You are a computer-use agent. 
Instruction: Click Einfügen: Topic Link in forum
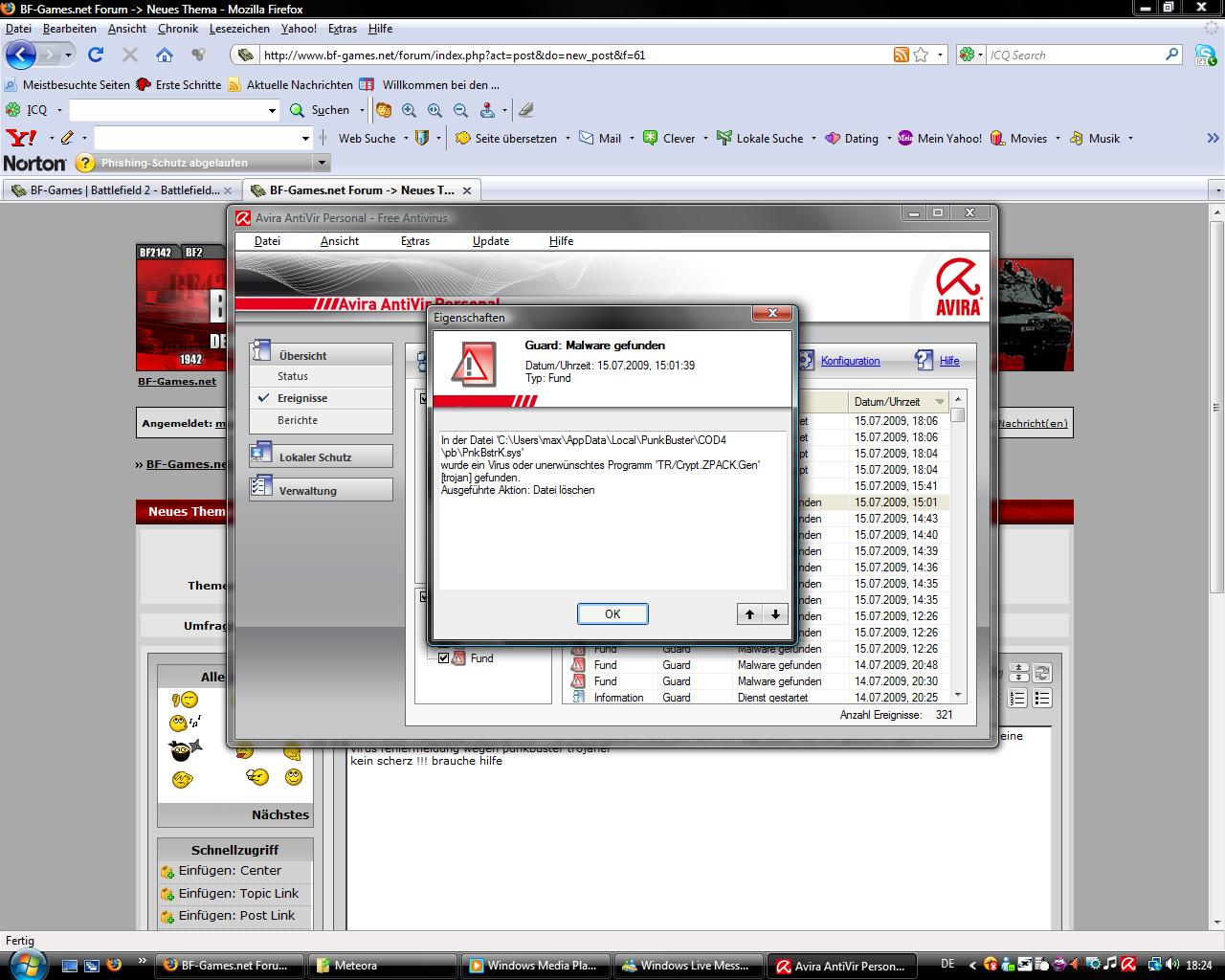tap(238, 893)
